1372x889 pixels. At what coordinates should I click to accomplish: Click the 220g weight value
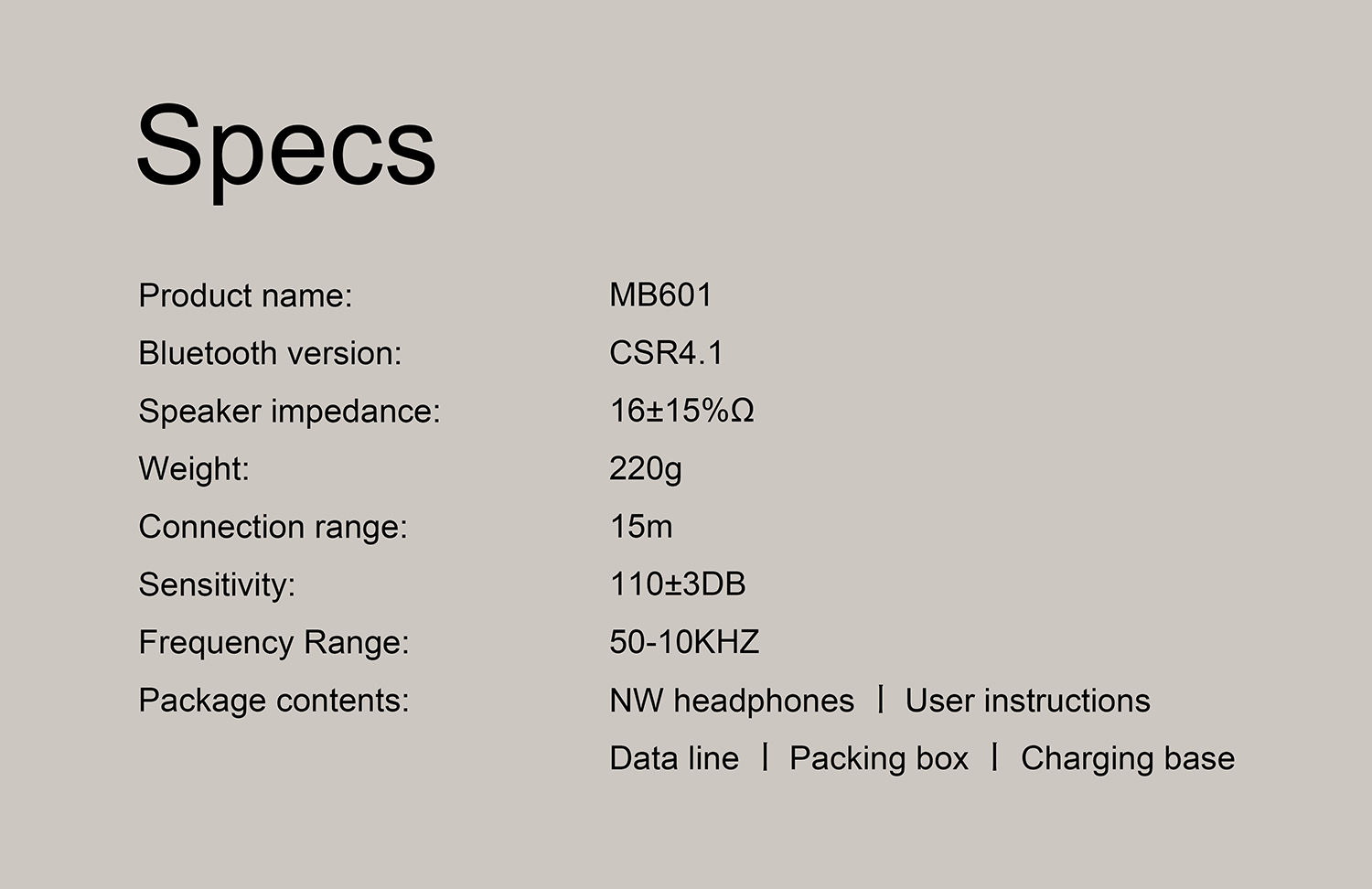(x=646, y=469)
